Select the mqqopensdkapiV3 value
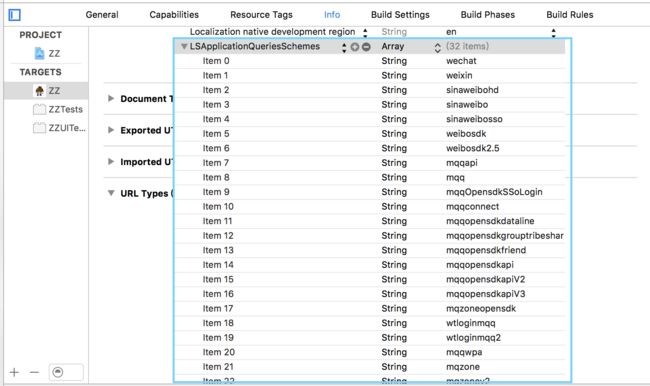 (x=486, y=294)
